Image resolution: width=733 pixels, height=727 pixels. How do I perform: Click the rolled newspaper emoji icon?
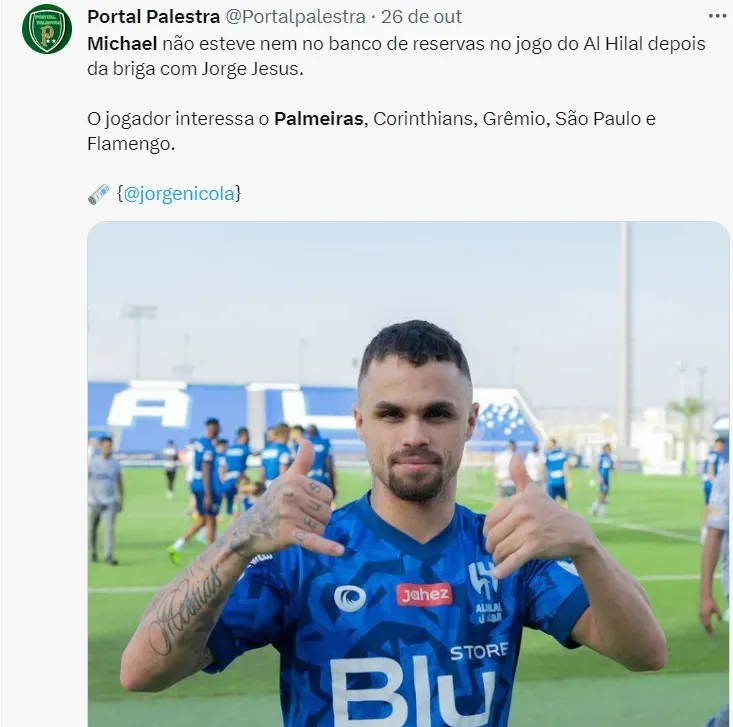(x=99, y=194)
